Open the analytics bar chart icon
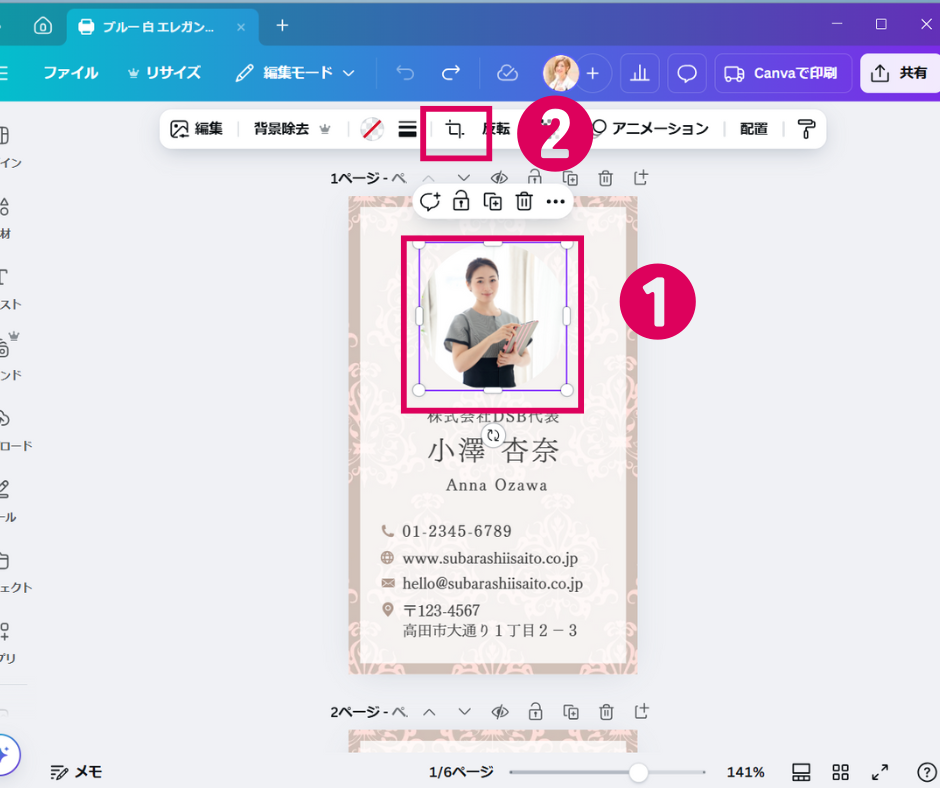This screenshot has height=788, width=940. click(640, 73)
